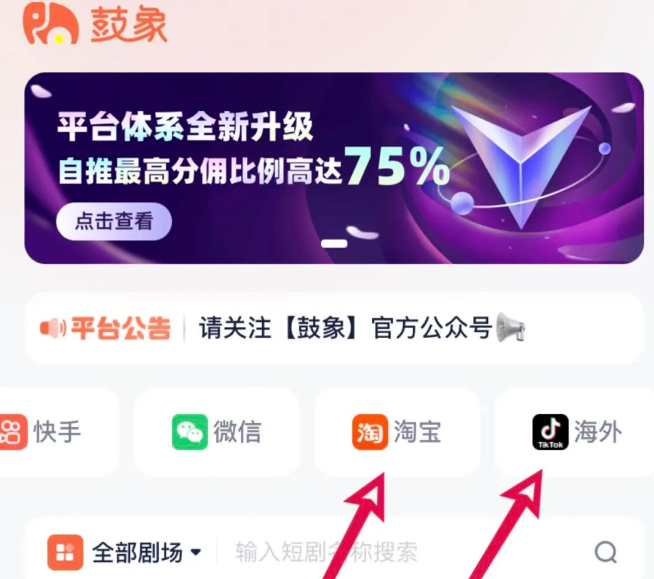Click the banner carousel indicator dash
This screenshot has height=579, width=654.
pyautogui.click(x=334, y=244)
